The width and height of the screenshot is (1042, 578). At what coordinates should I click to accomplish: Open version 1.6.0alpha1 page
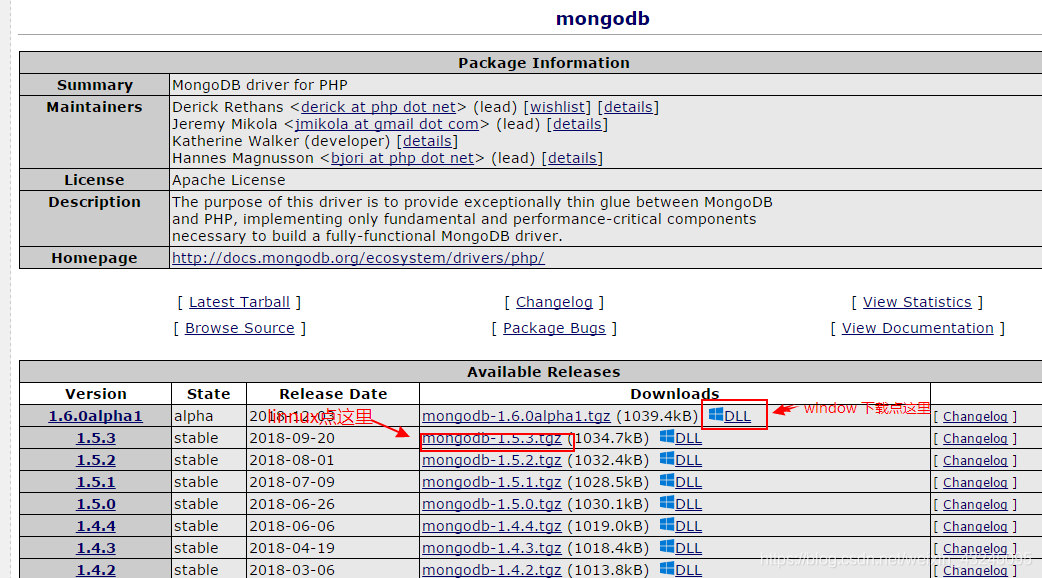click(x=96, y=417)
